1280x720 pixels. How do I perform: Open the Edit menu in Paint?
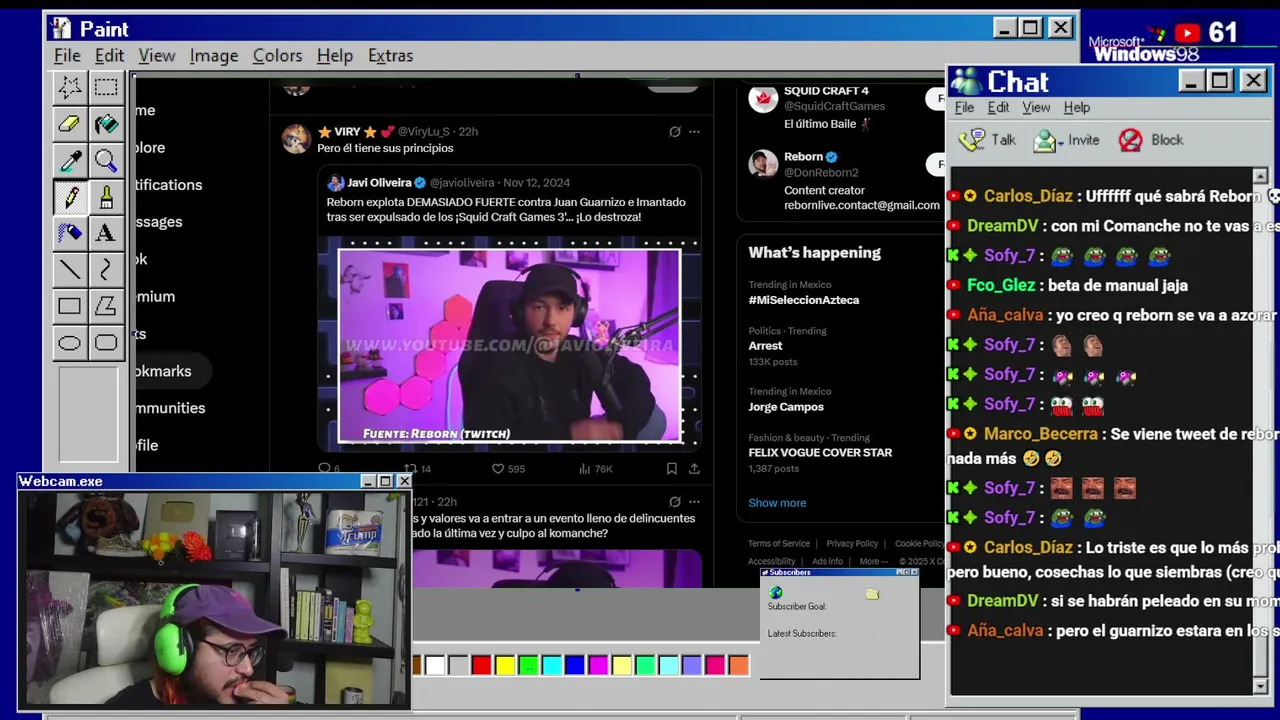[109, 55]
